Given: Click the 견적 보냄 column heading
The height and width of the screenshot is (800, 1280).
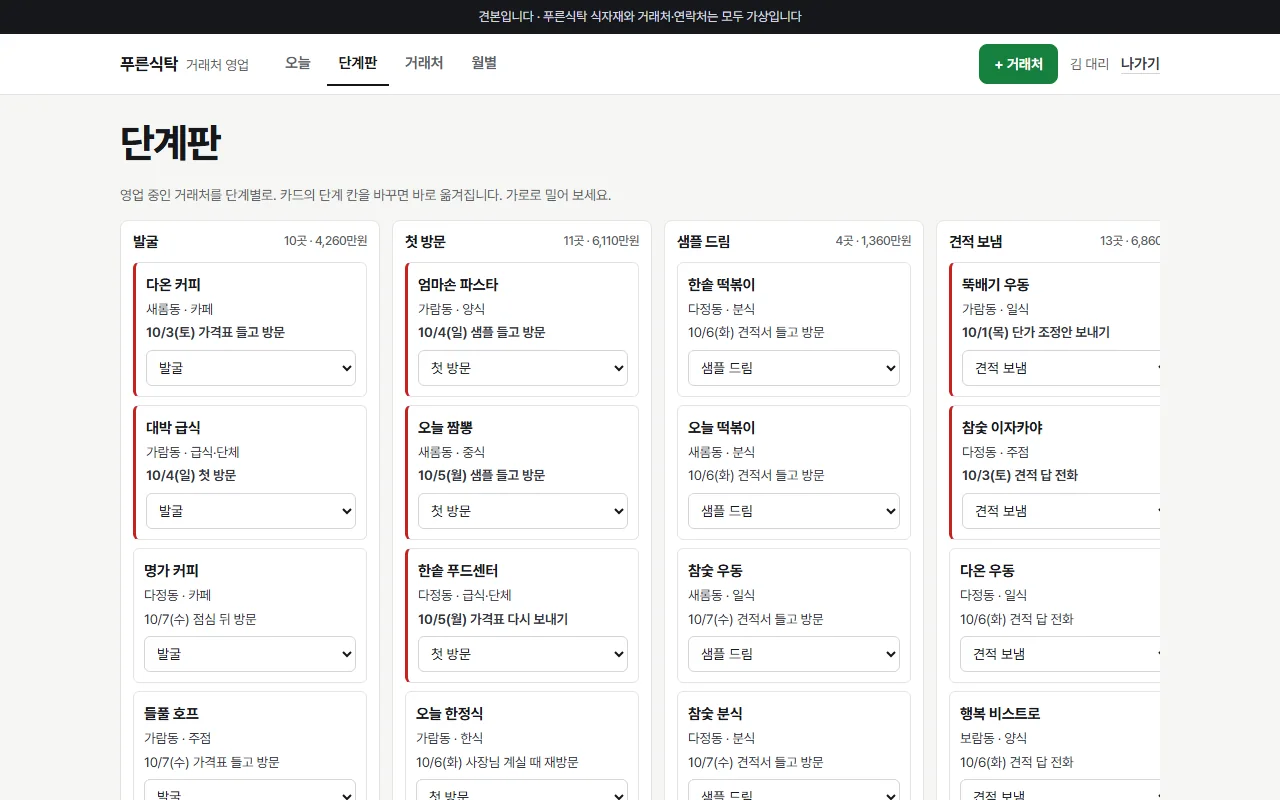Looking at the screenshot, I should [976, 241].
